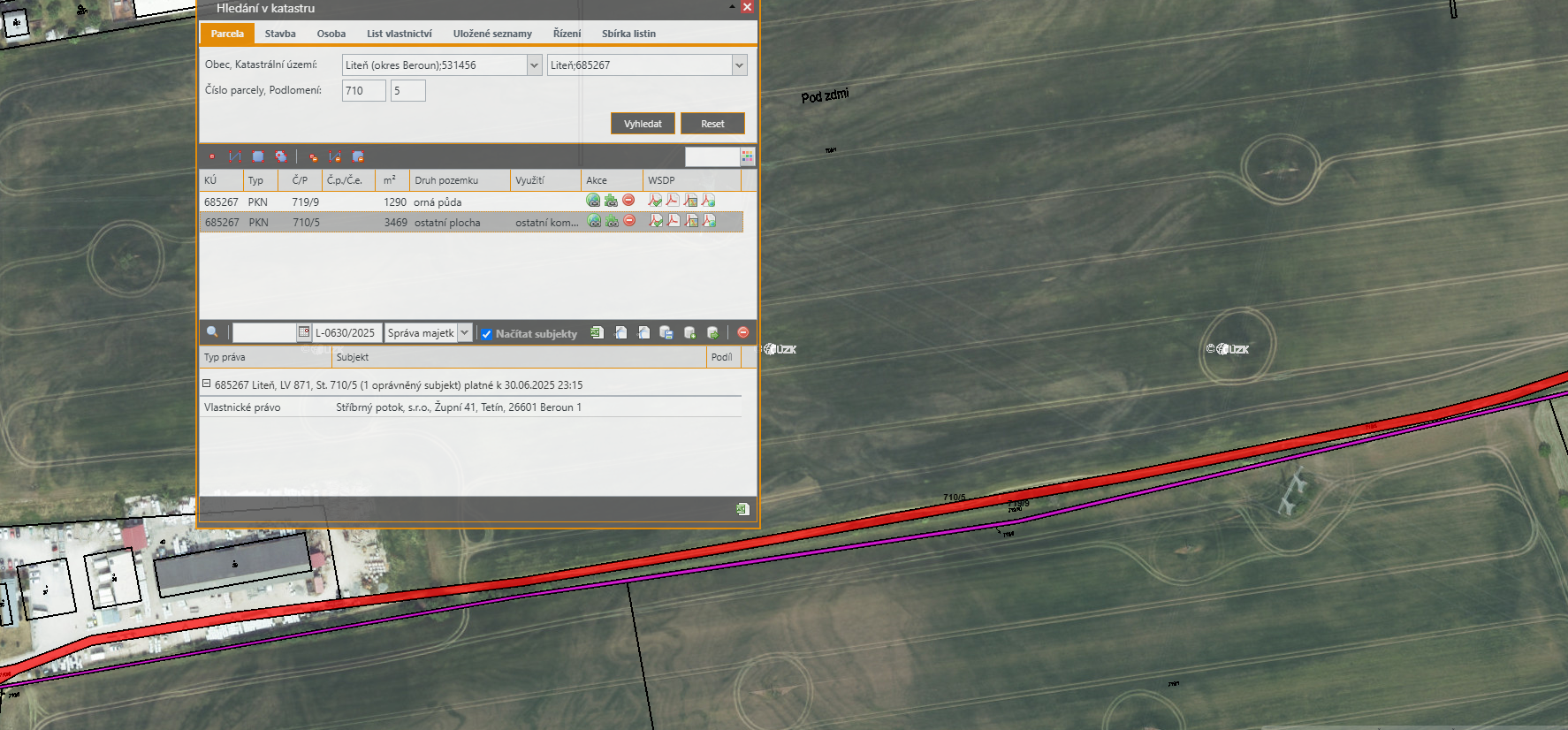
Task: Click the magnifier icon in ownership toolbar
Action: (212, 332)
